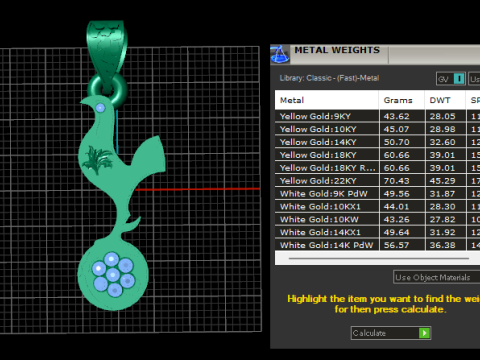Select the Yellow Gold:18KY R... row

(x=377, y=168)
